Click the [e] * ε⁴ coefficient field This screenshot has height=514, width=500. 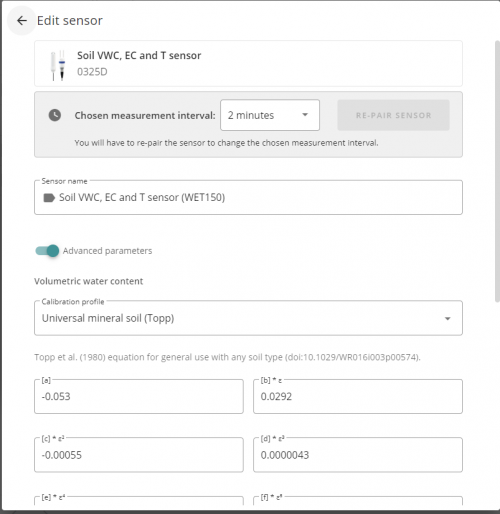click(x=139, y=501)
